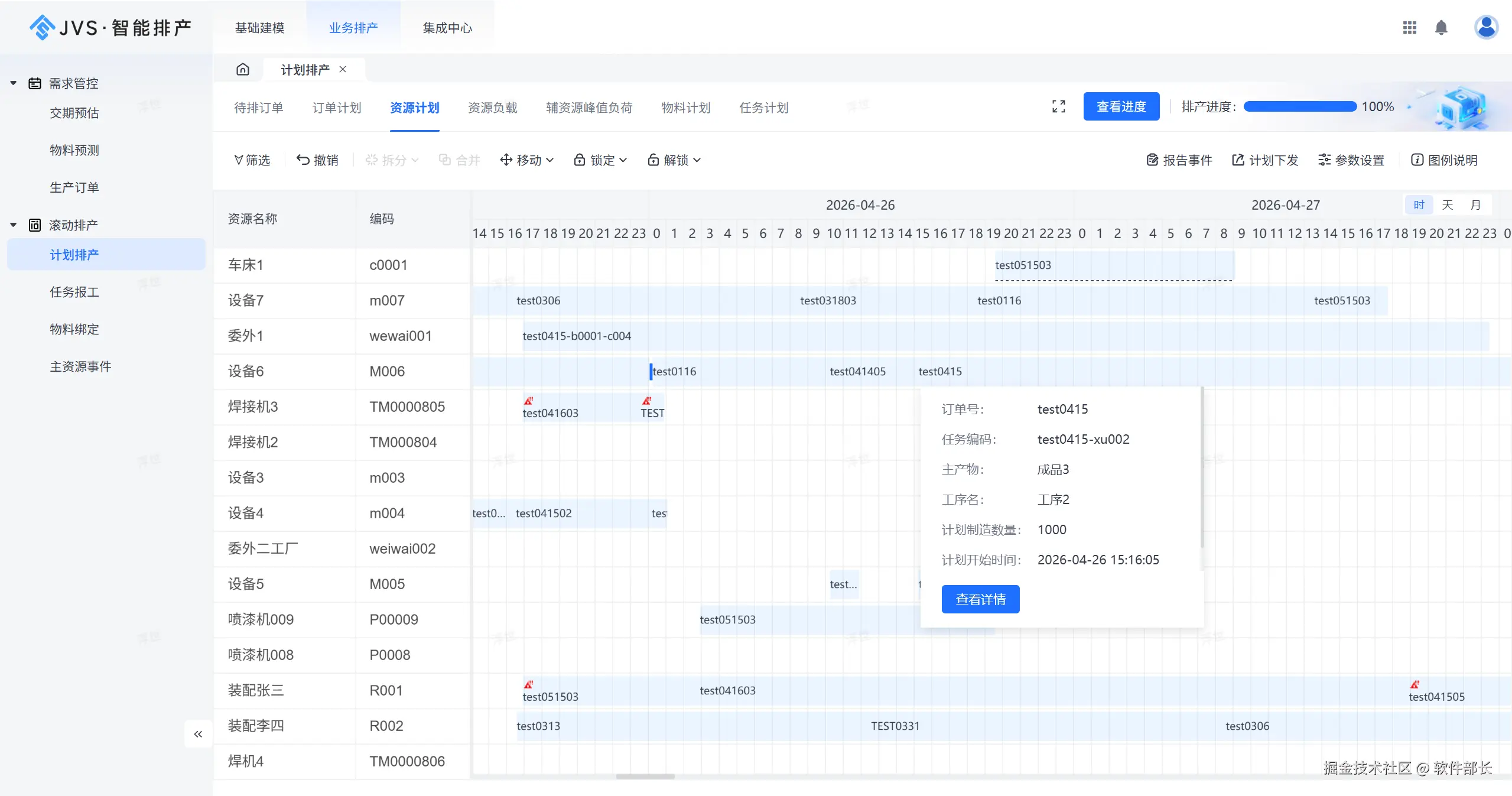Select the 时 hourly scale
The image size is (1512, 796).
point(1419,205)
